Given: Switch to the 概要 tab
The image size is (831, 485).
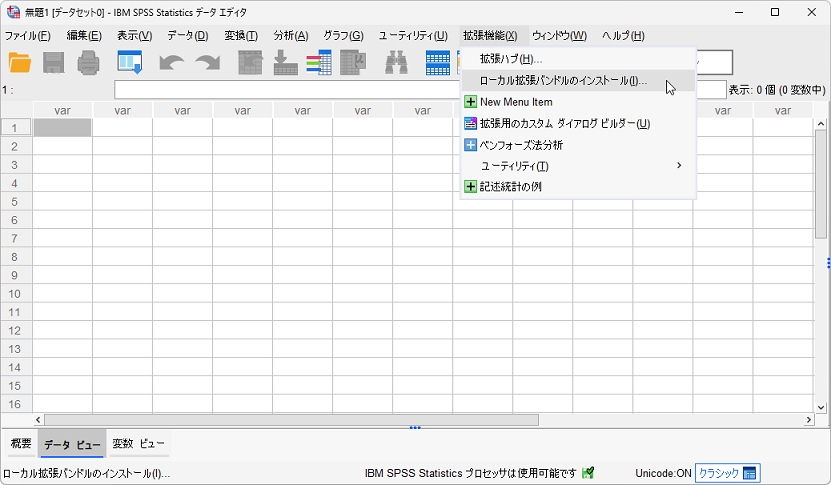Looking at the screenshot, I should pyautogui.click(x=21, y=444).
